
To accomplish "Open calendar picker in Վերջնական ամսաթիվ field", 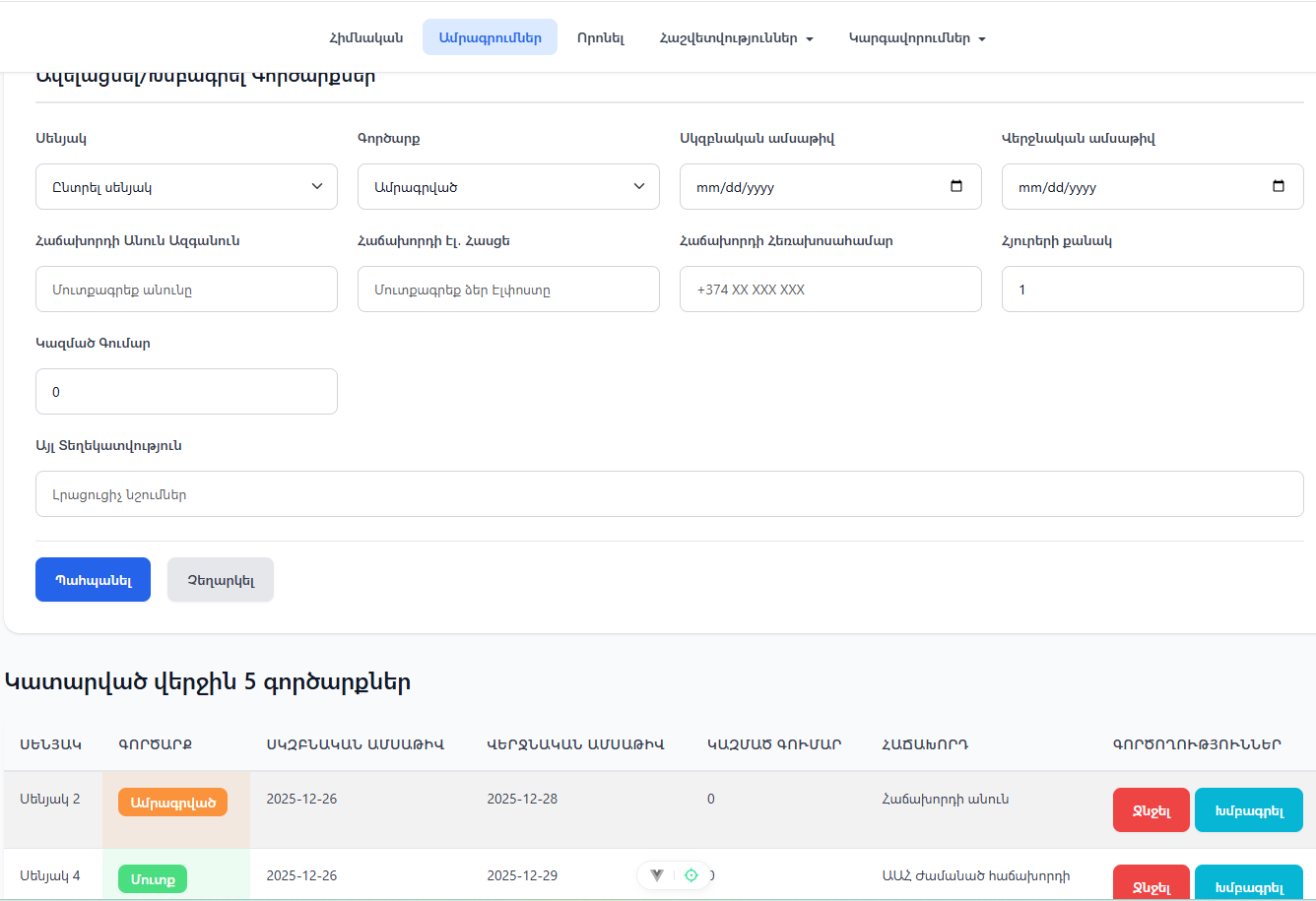I will (1278, 187).
